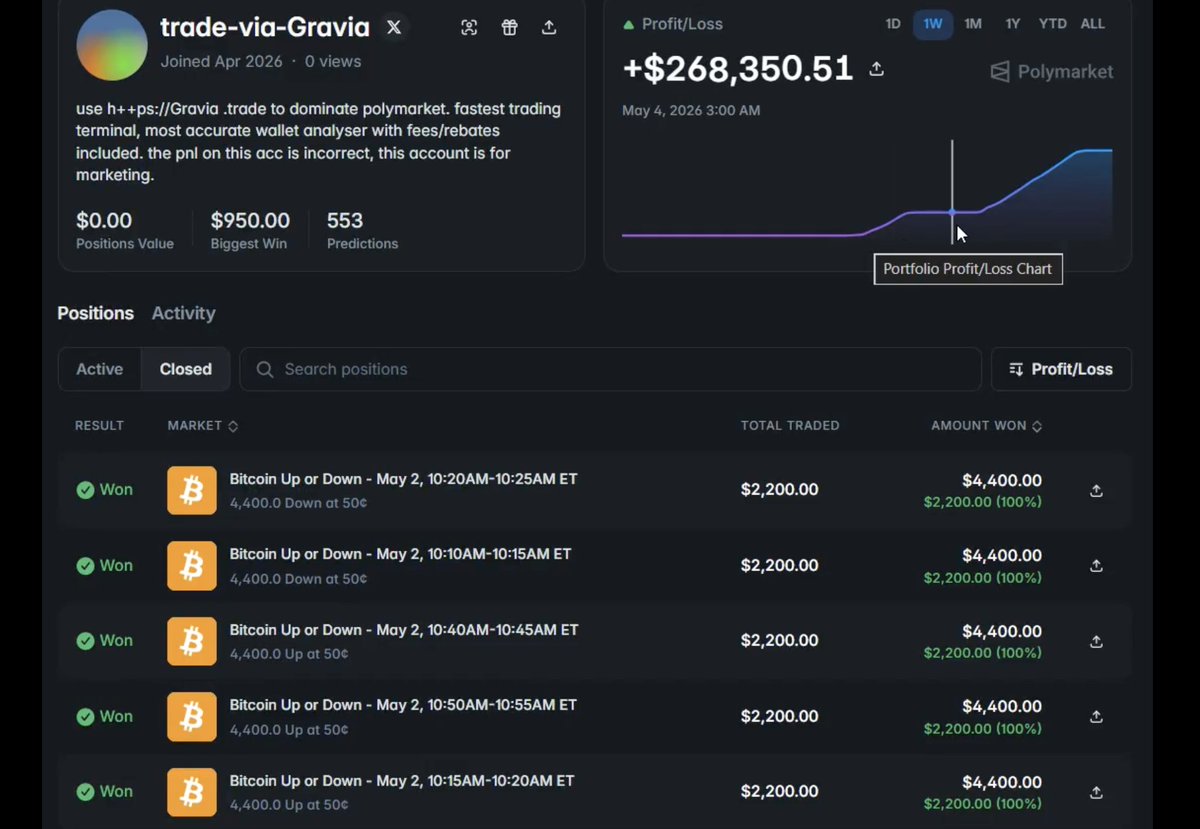Click the share icon in profile header
The height and width of the screenshot is (829, 1200).
(x=549, y=28)
